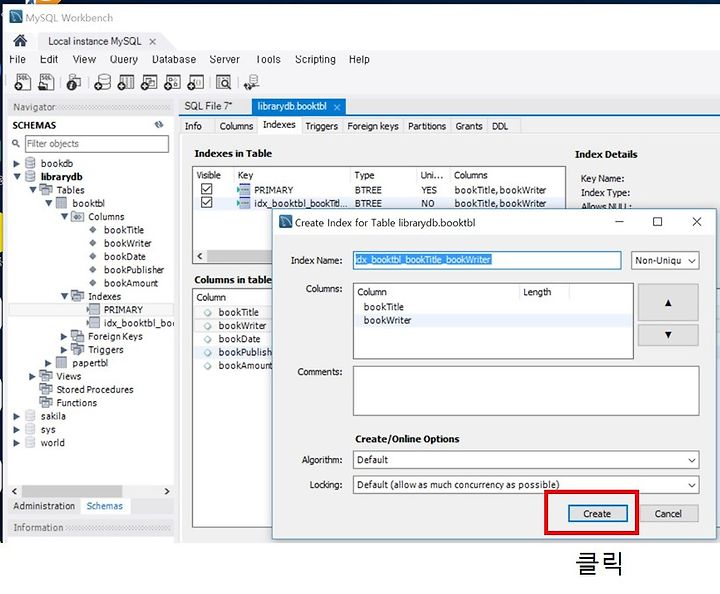
Task: Click the Comments text area
Action: pos(526,391)
